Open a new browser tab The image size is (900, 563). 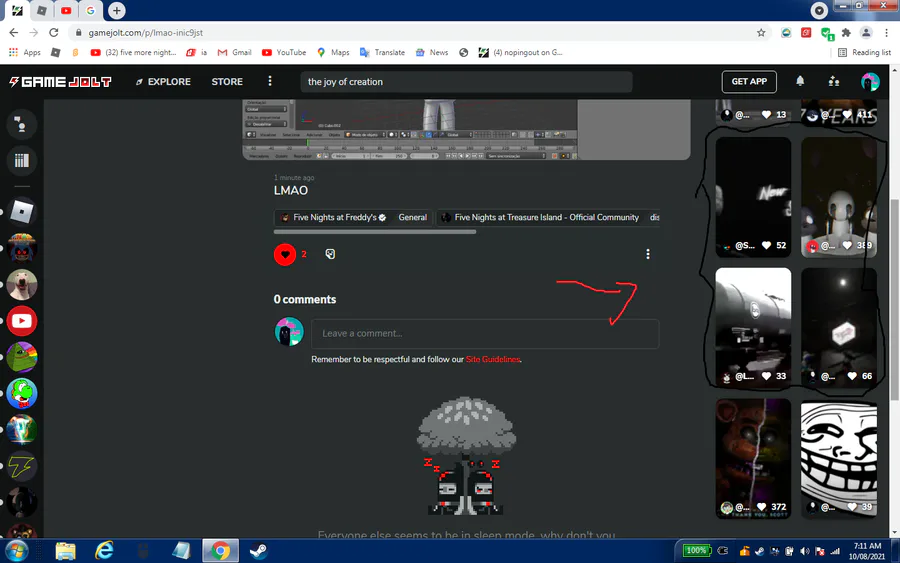(117, 10)
